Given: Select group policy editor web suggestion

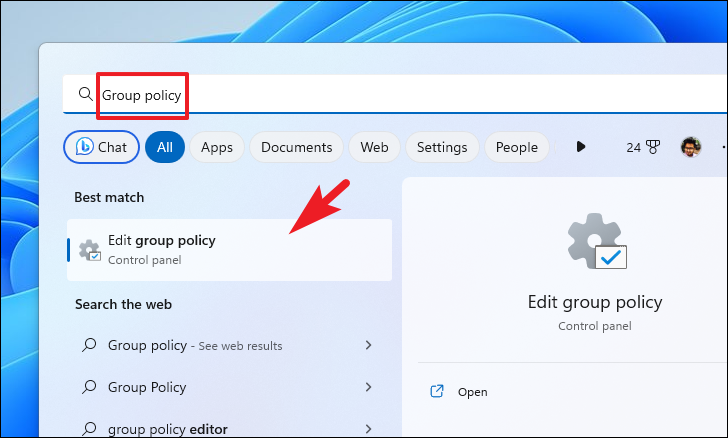Looking at the screenshot, I should pos(229,428).
